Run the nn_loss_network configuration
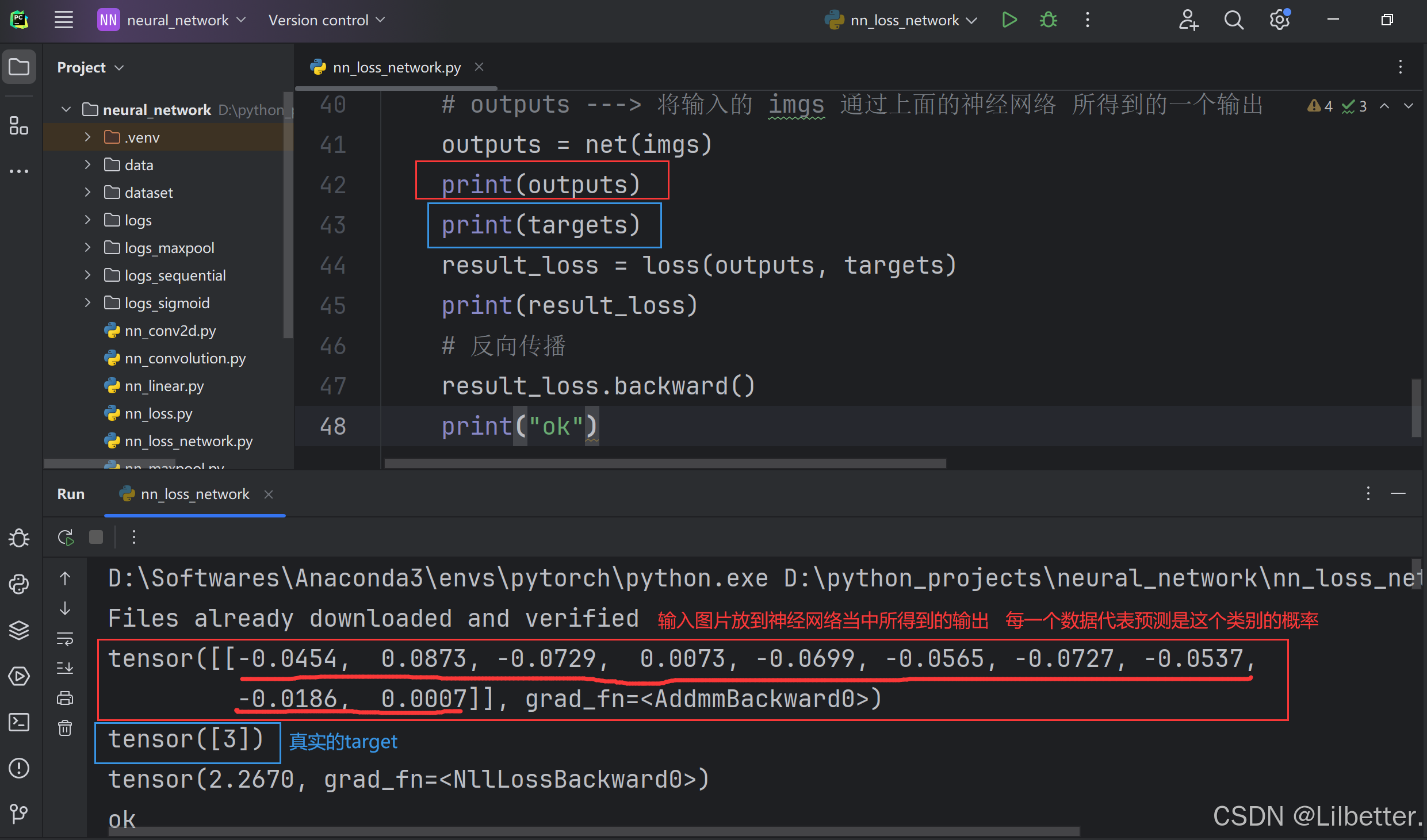Viewport: 1427px width, 840px height. tap(1009, 20)
